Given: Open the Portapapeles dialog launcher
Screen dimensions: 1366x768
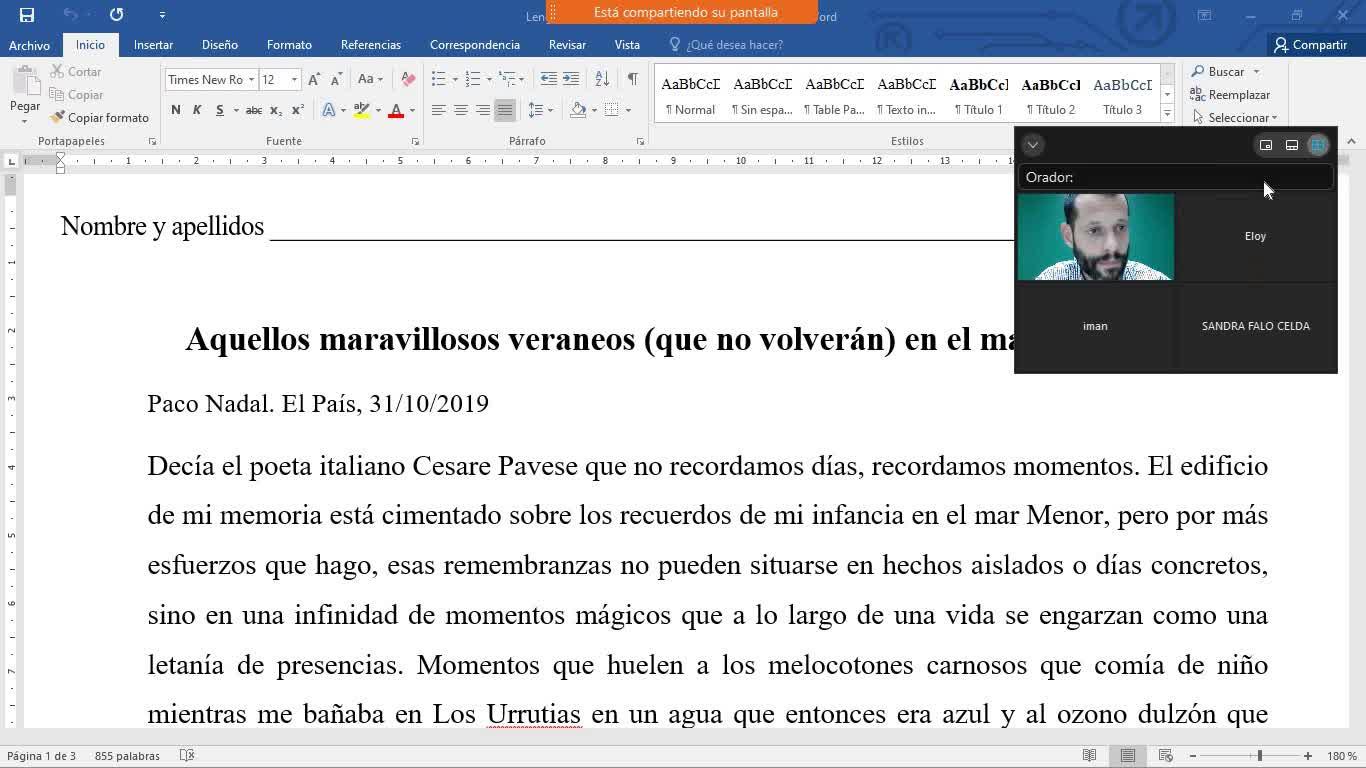Looking at the screenshot, I should coord(152,142).
